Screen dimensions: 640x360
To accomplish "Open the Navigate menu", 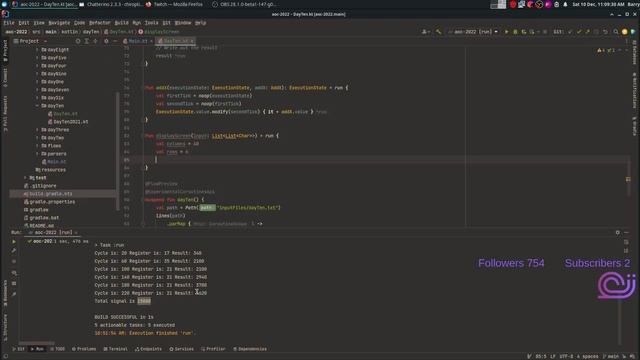I will pos(59,23).
